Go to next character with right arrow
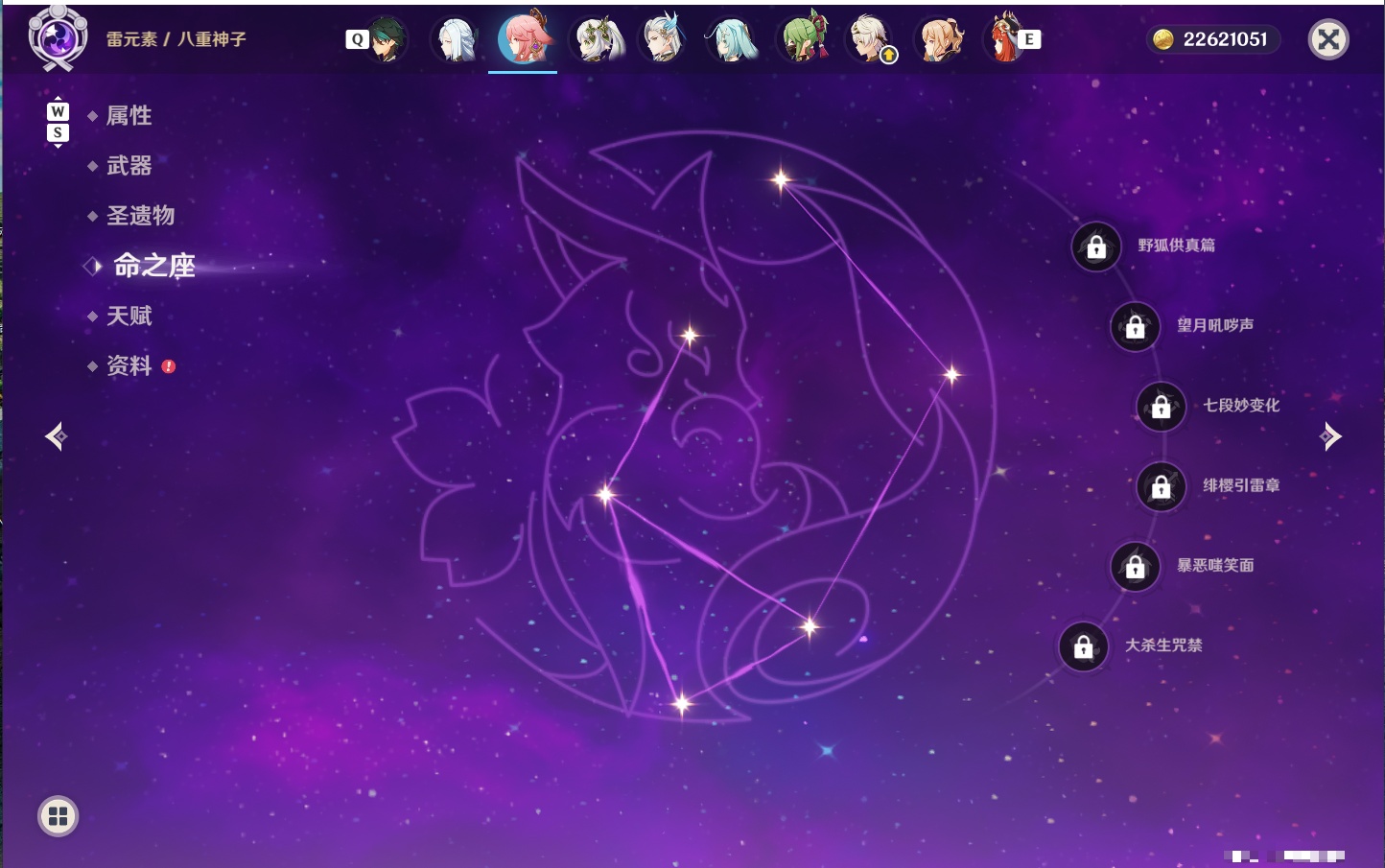Screen dimensions: 1385x868 pos(1330,436)
